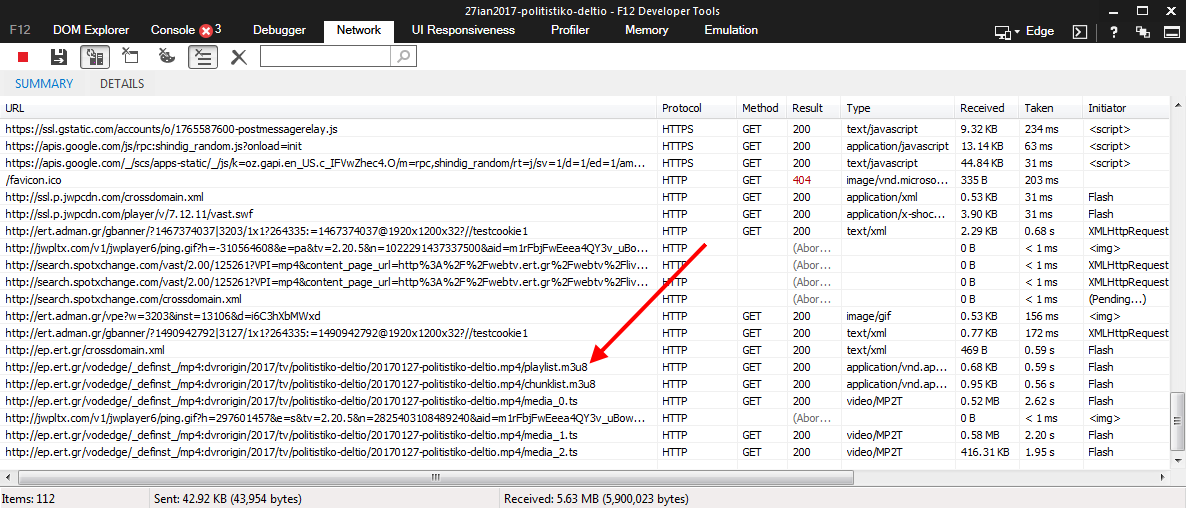Screen dimensions: 1186x508
Task: Select the chunklist.m3u8 request row
Action: (585, 384)
